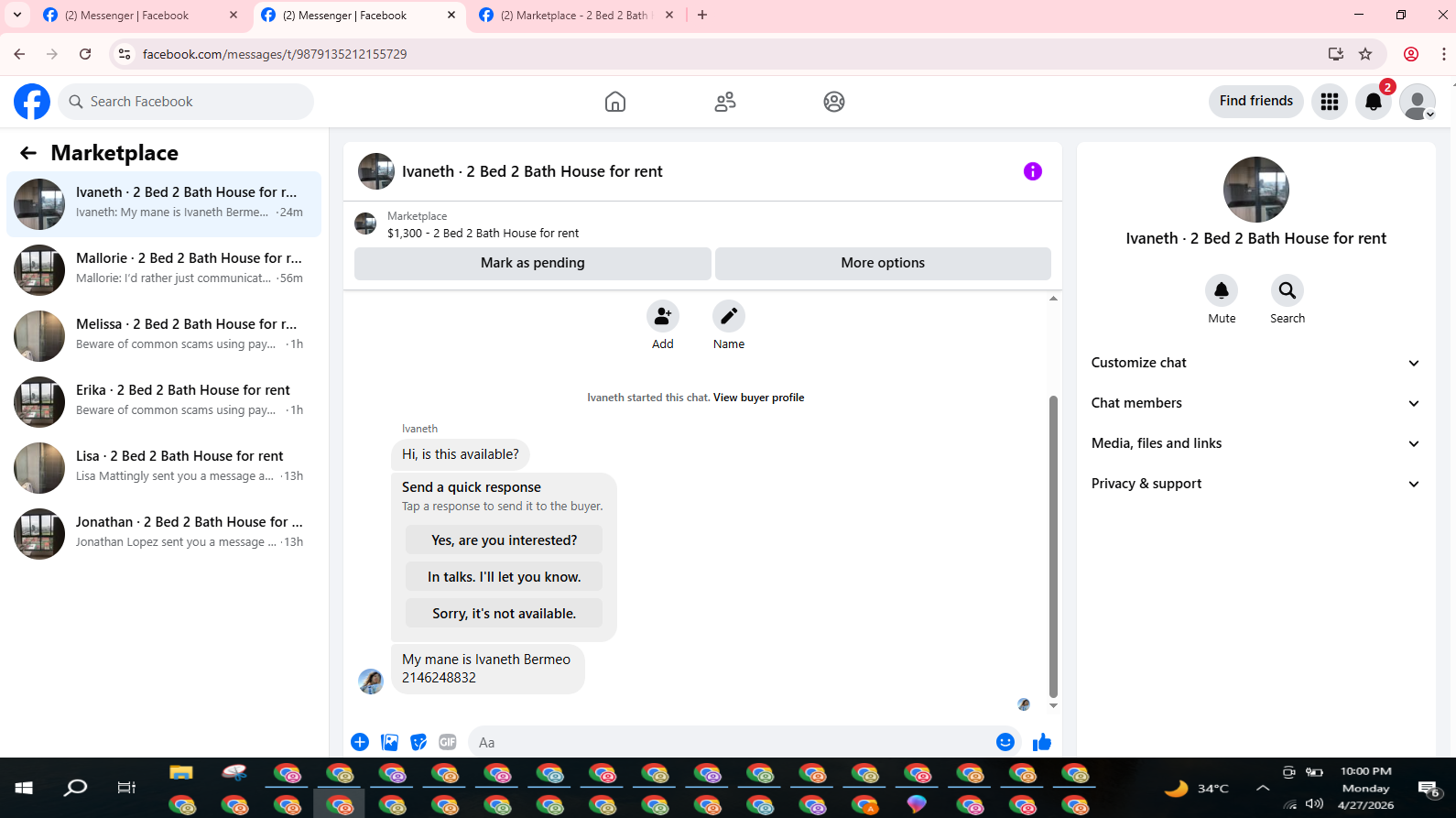Open Chrome three-dot menu
The width and height of the screenshot is (1456, 818).
(1443, 54)
